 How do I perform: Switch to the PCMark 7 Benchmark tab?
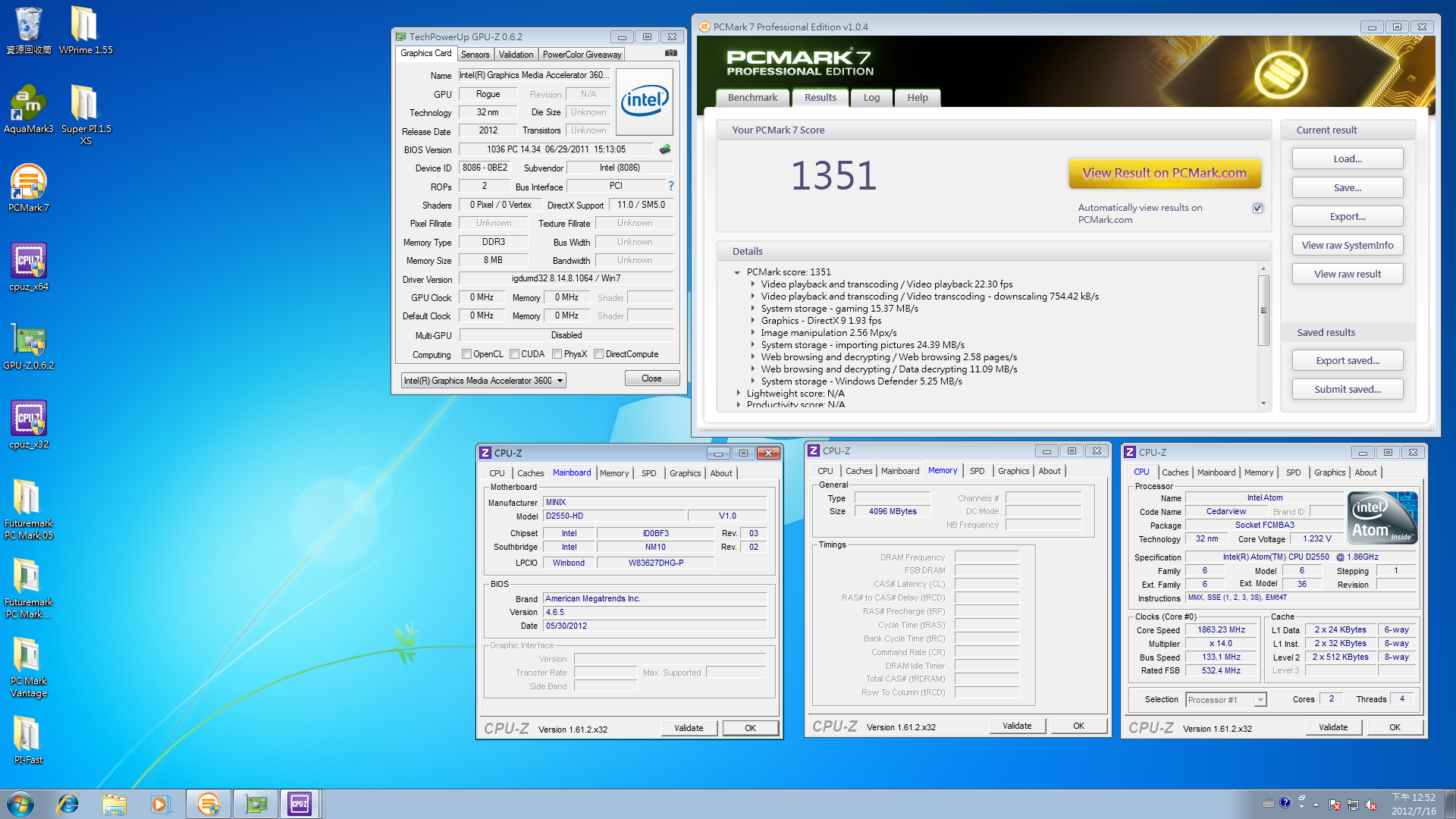(x=752, y=98)
